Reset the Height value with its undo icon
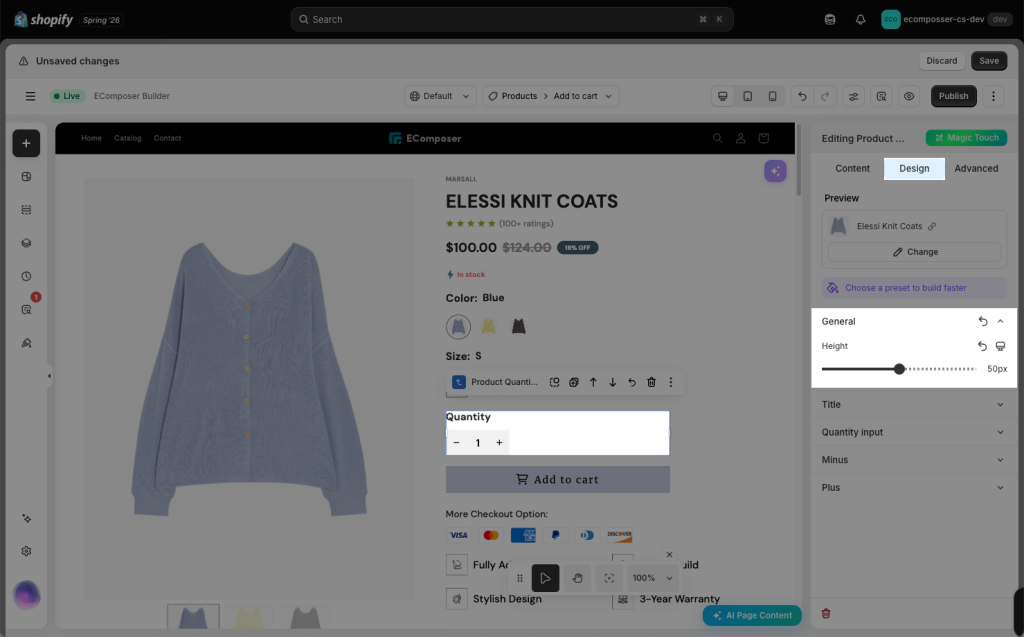This screenshot has height=637, width=1024. [x=982, y=346]
